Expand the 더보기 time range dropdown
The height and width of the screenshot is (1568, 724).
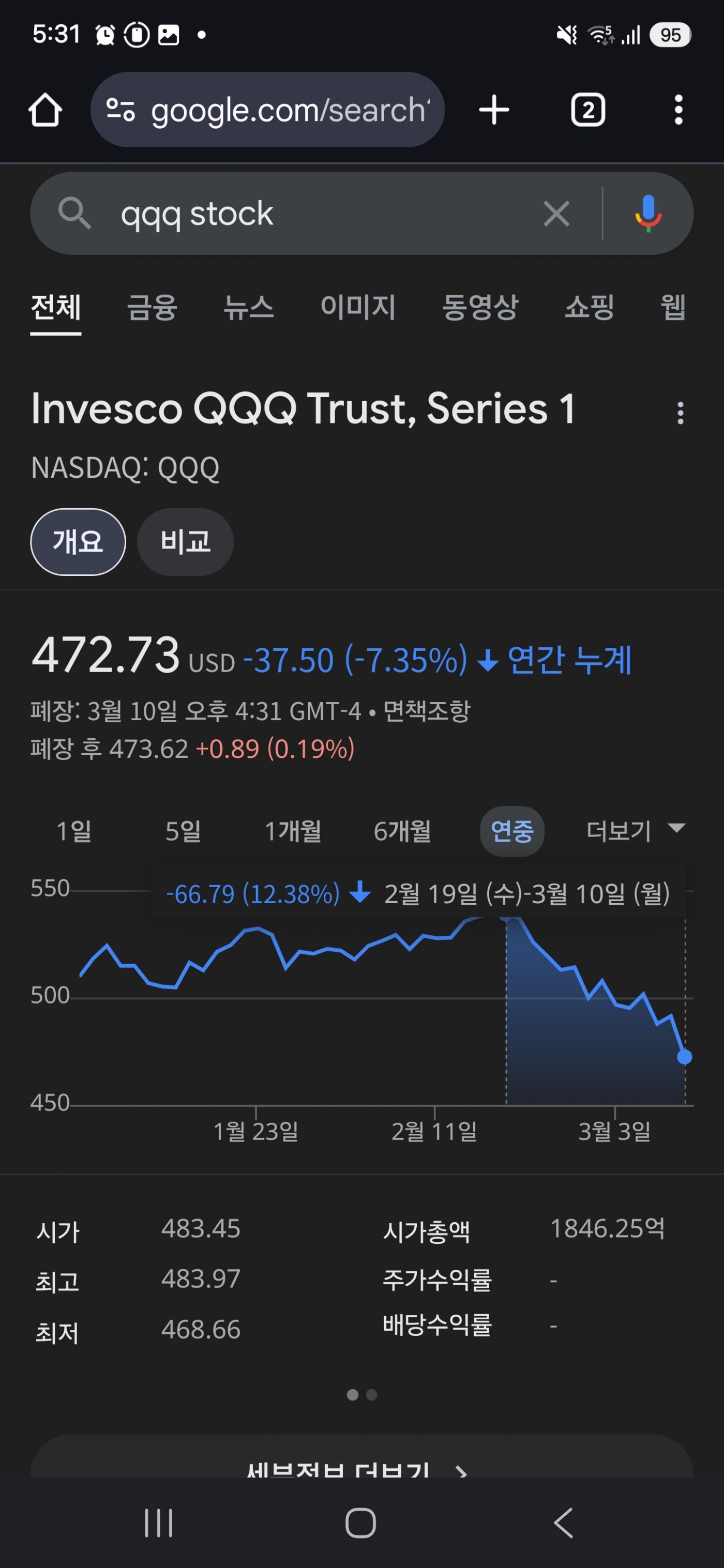[635, 831]
